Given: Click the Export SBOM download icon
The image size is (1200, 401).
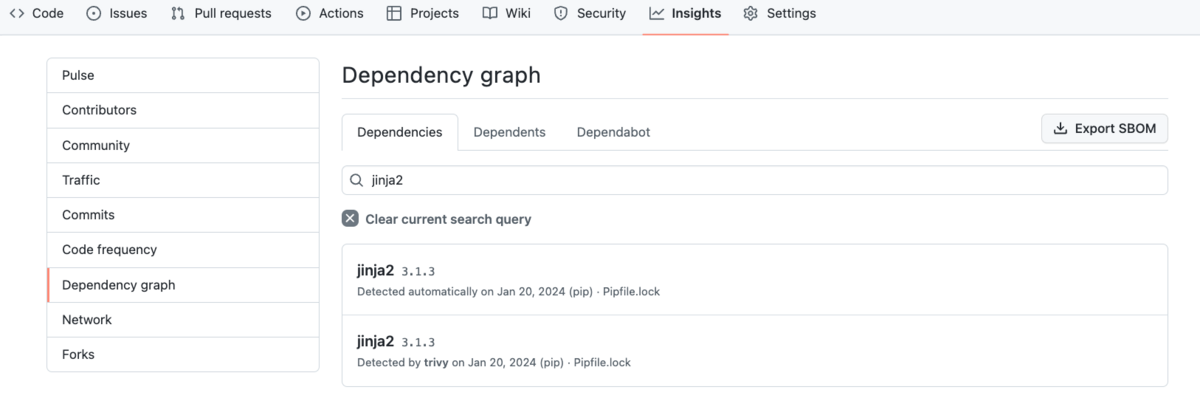Looking at the screenshot, I should [1061, 129].
